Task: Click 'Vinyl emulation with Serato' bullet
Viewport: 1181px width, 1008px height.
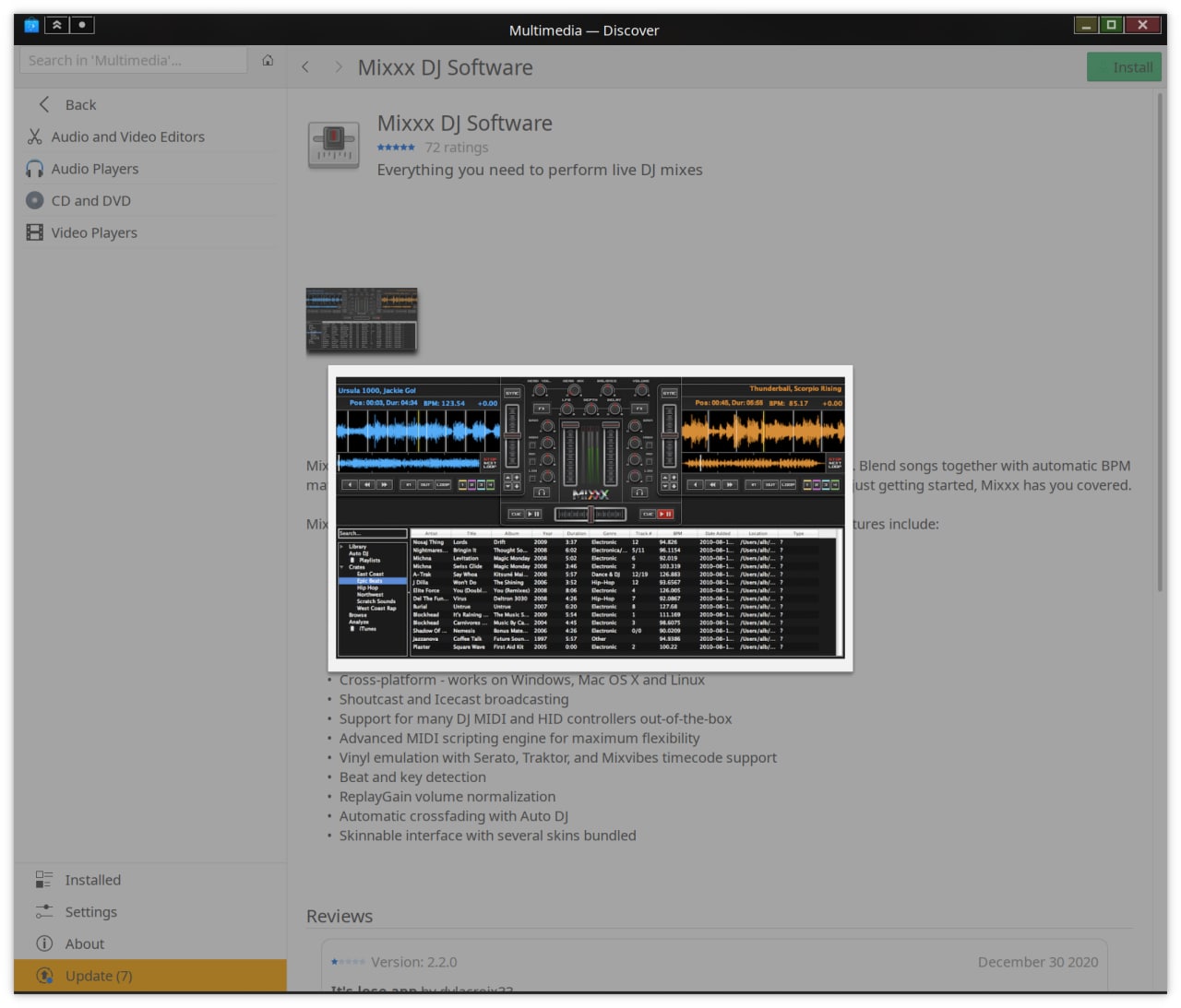Action: click(558, 757)
